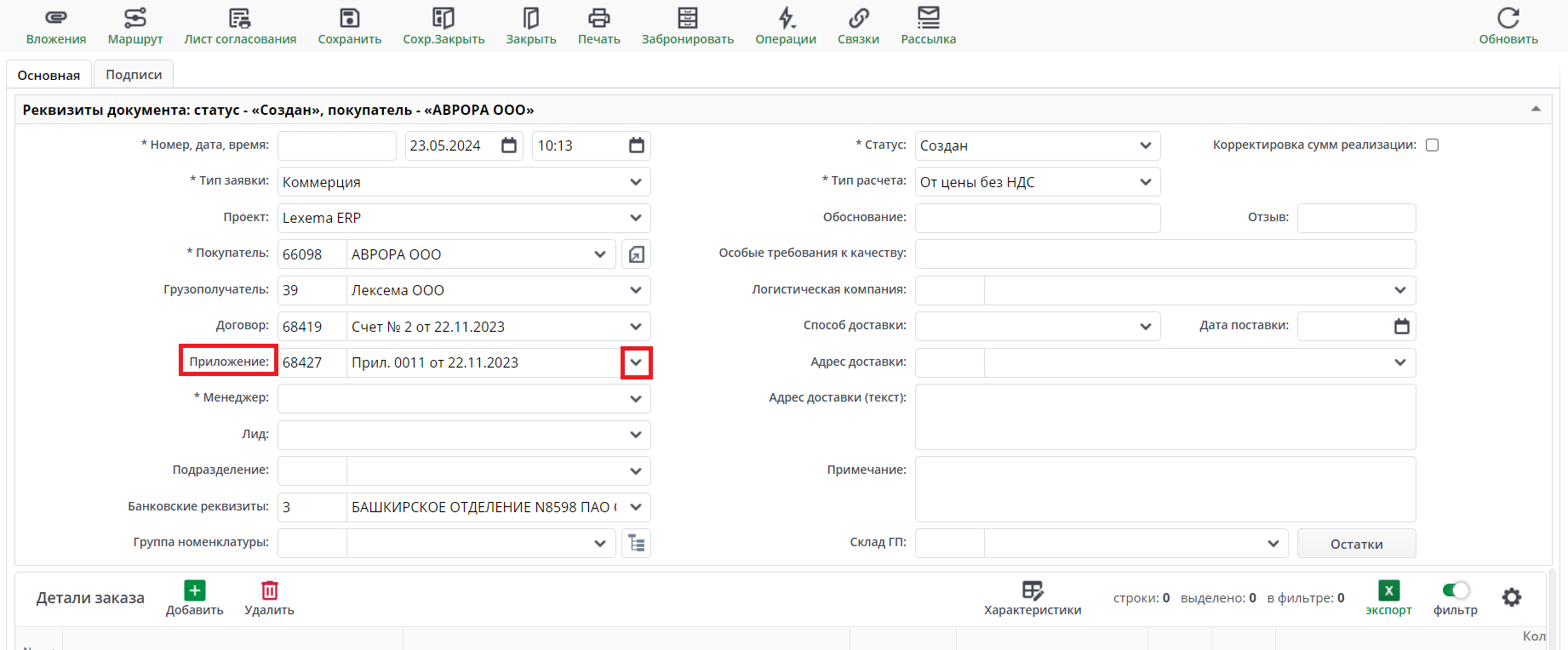
Task: Click the Связки link icon
Action: click(858, 18)
